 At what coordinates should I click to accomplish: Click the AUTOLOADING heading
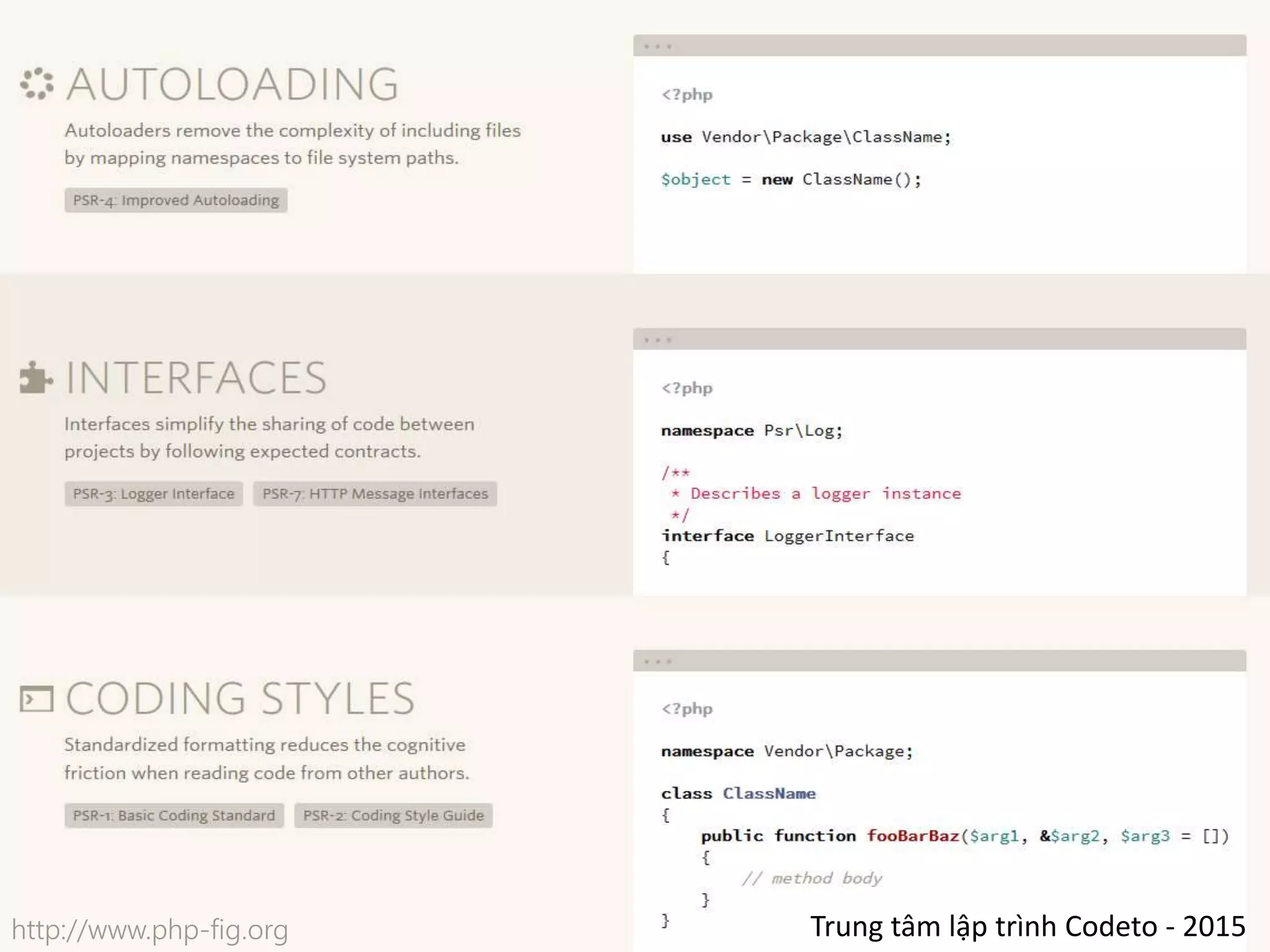(x=232, y=84)
